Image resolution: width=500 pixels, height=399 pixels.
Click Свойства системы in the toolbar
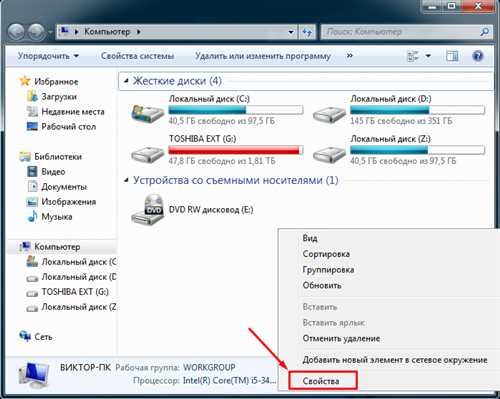pyautogui.click(x=137, y=56)
